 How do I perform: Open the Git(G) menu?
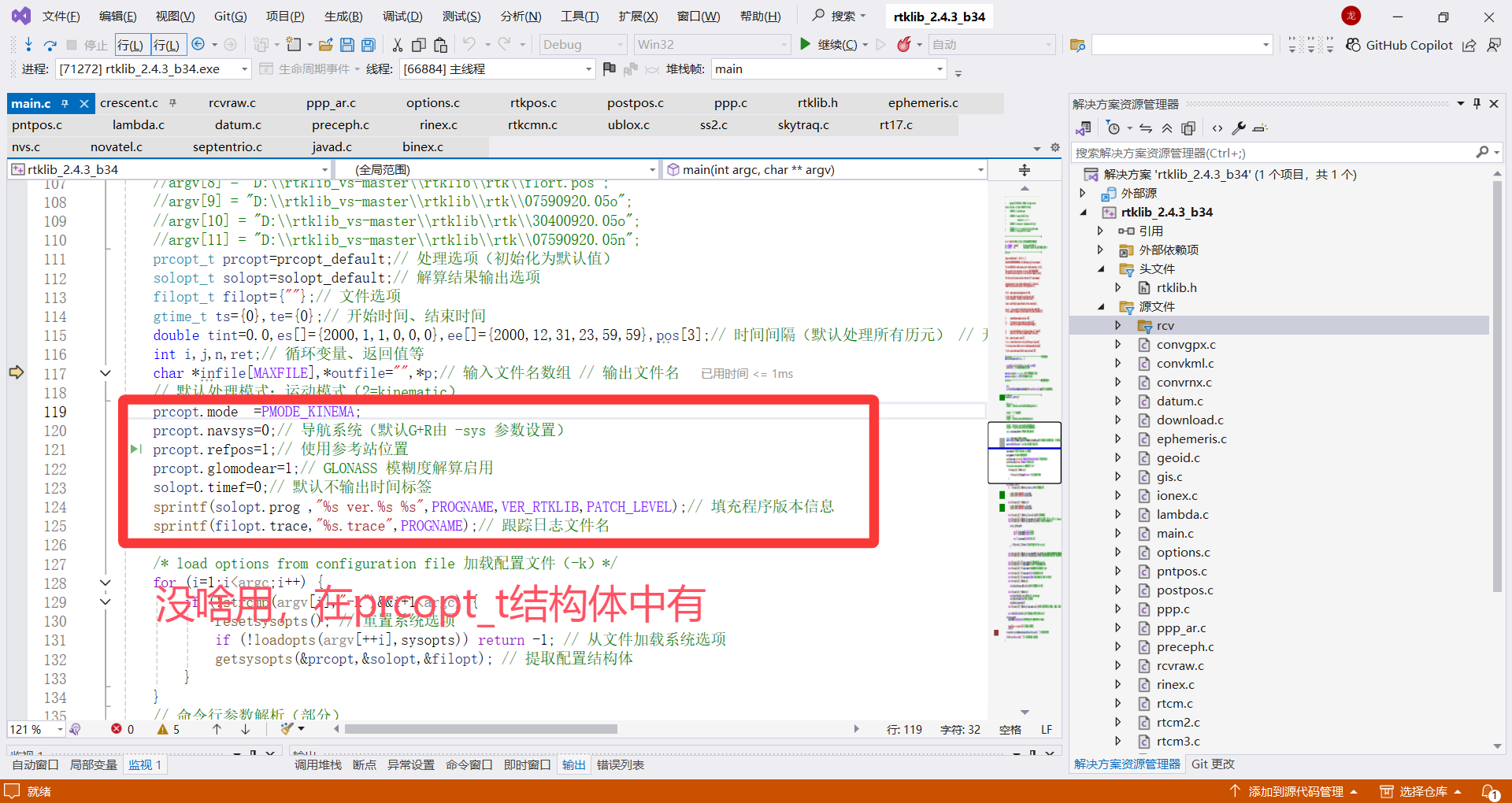pyautogui.click(x=230, y=17)
